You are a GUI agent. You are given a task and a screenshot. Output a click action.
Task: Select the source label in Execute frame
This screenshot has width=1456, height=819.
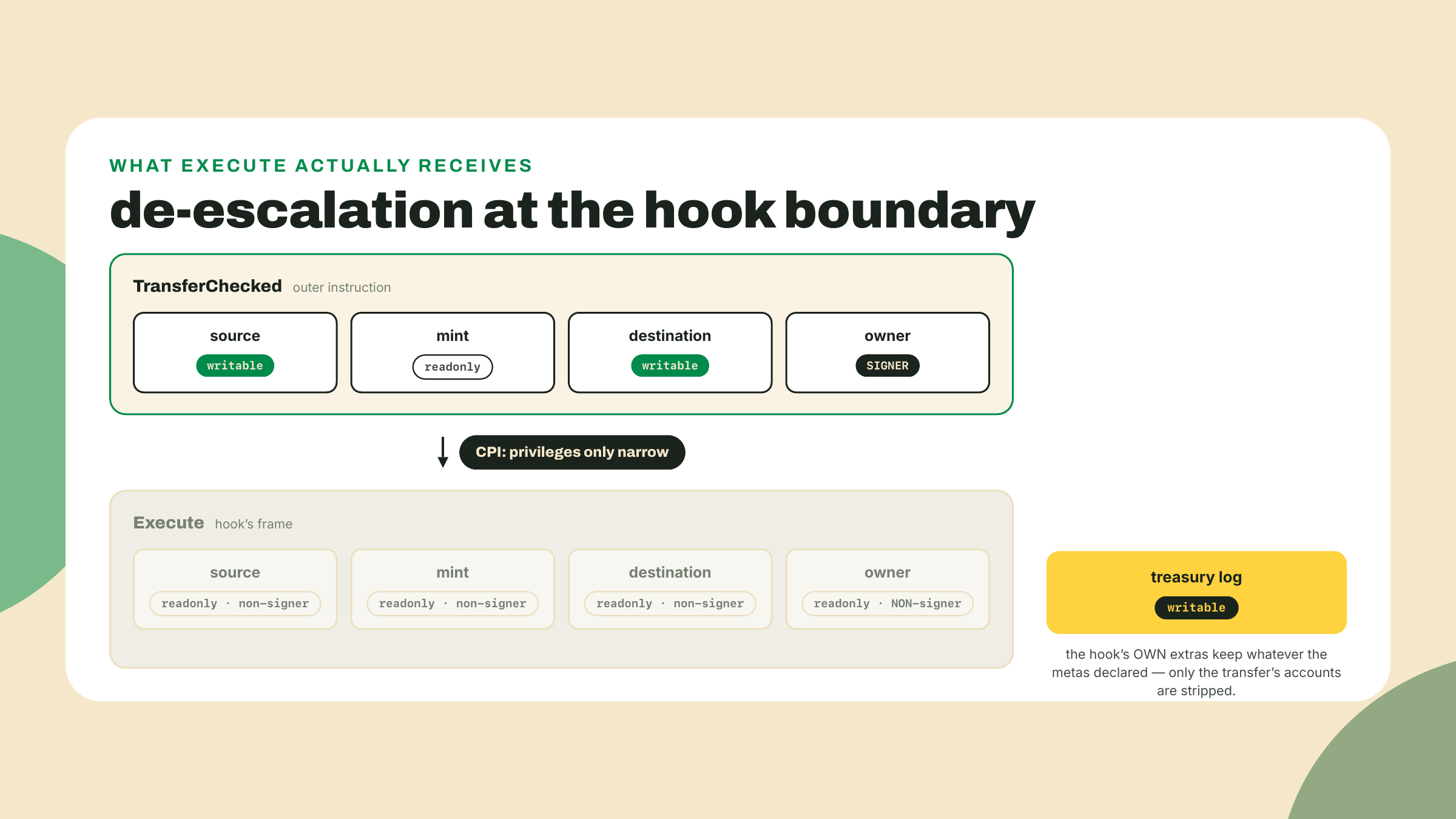point(235,572)
